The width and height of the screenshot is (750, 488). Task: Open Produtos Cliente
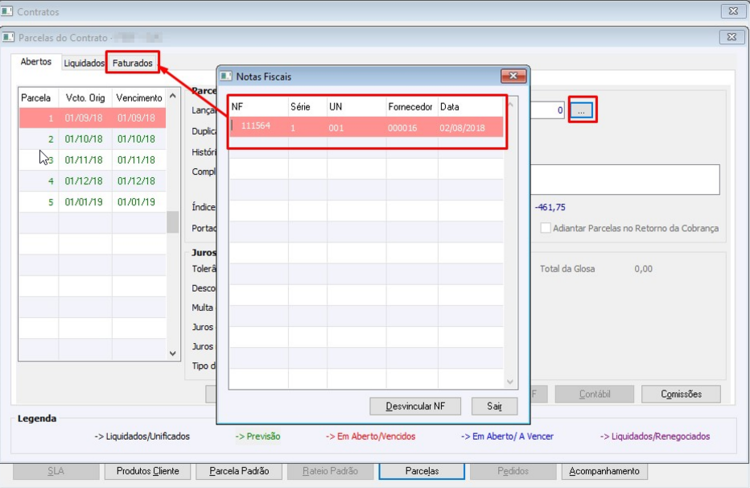coord(148,471)
